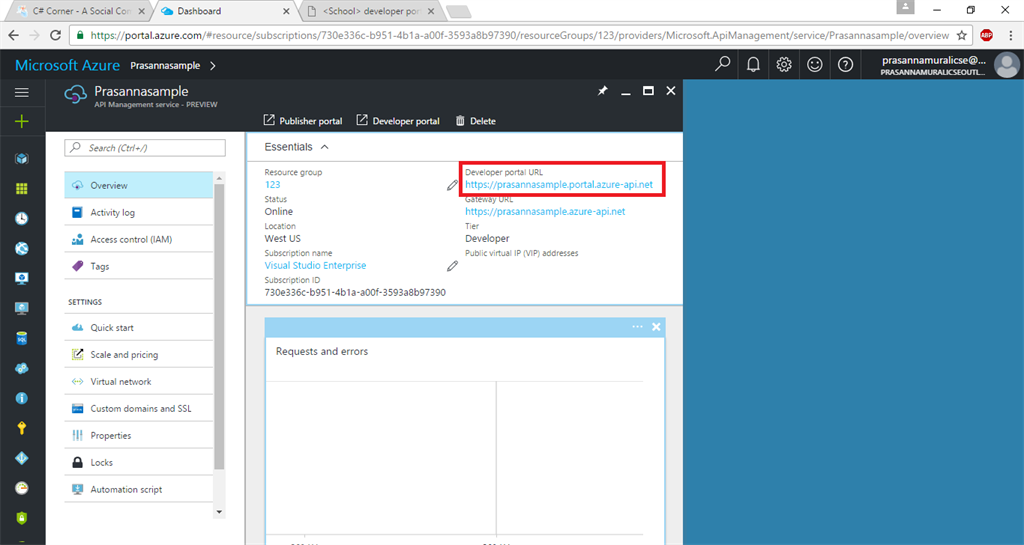Open the Developer portal toolbar button
The height and width of the screenshot is (545, 1024).
coord(398,121)
